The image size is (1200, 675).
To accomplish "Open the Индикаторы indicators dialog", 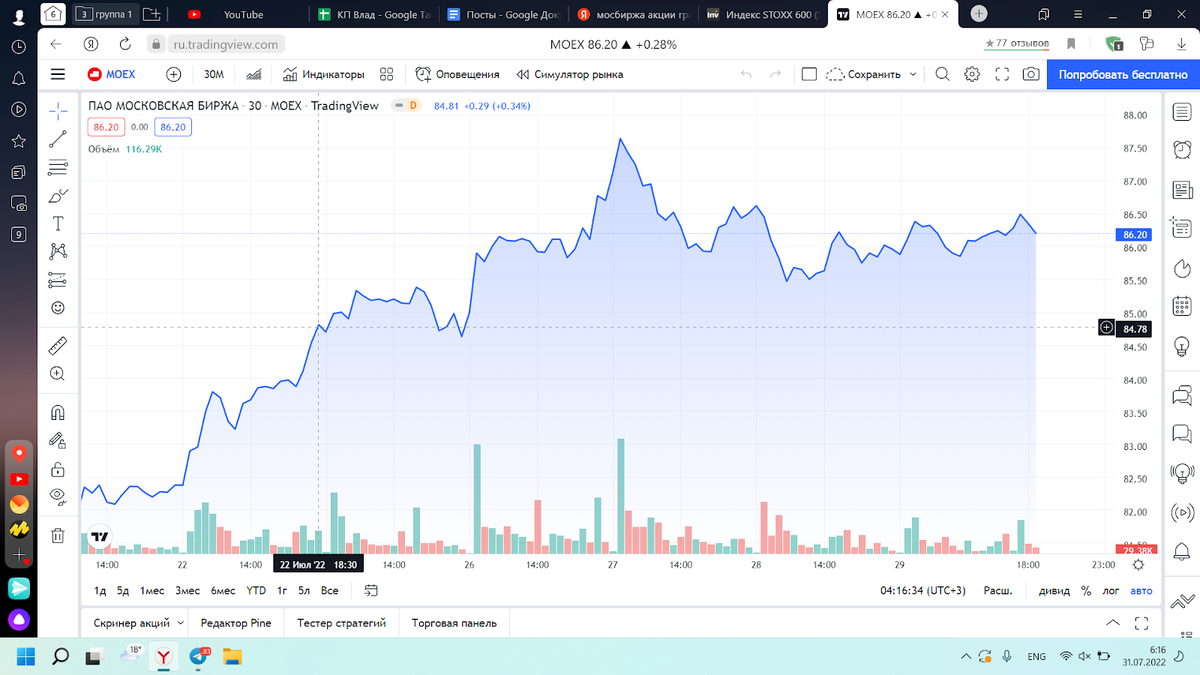I will [x=323, y=74].
